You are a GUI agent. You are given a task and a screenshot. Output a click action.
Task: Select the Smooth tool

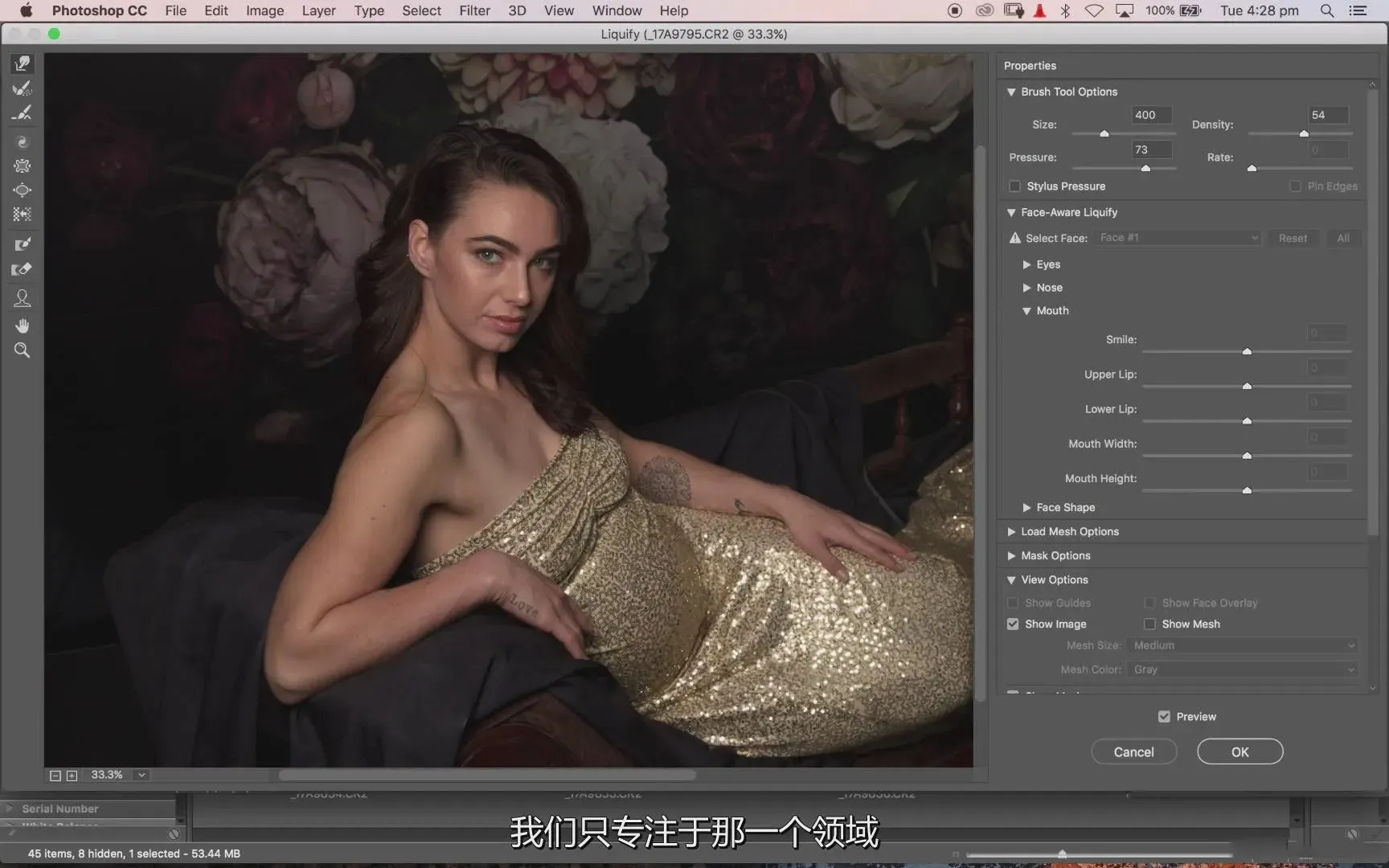coord(23,113)
